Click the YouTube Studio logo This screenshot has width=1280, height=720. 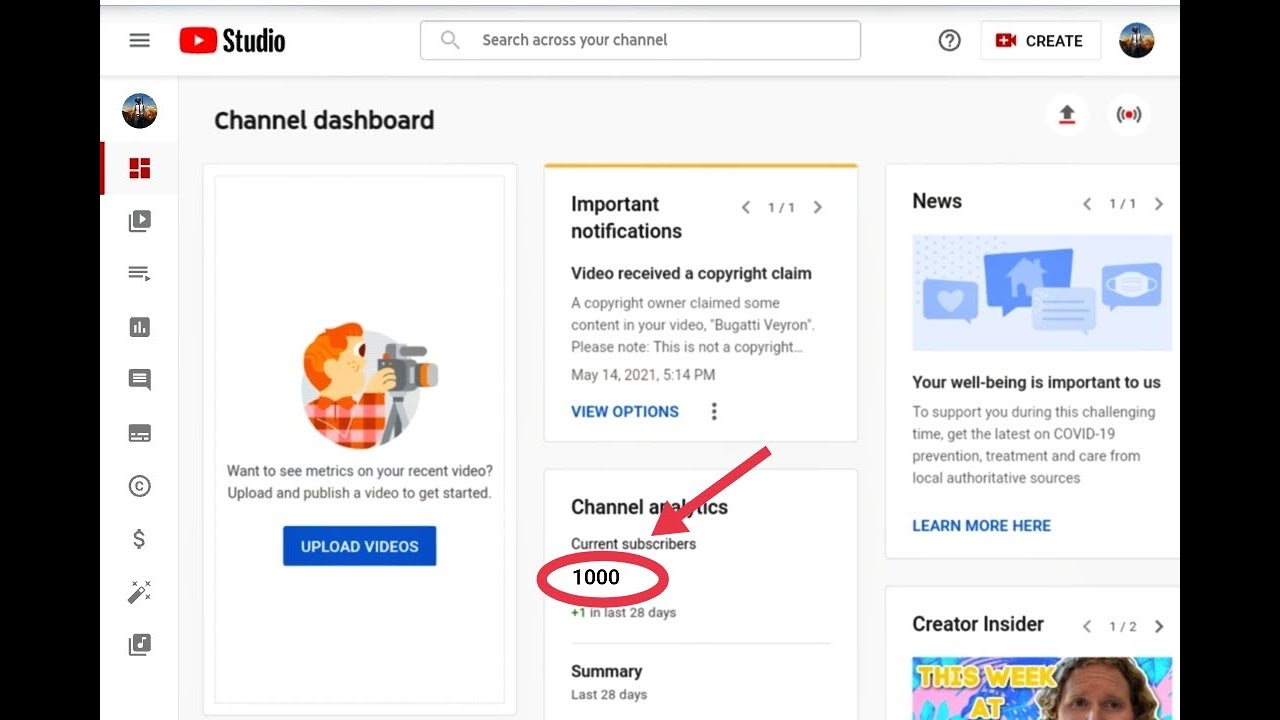[232, 40]
